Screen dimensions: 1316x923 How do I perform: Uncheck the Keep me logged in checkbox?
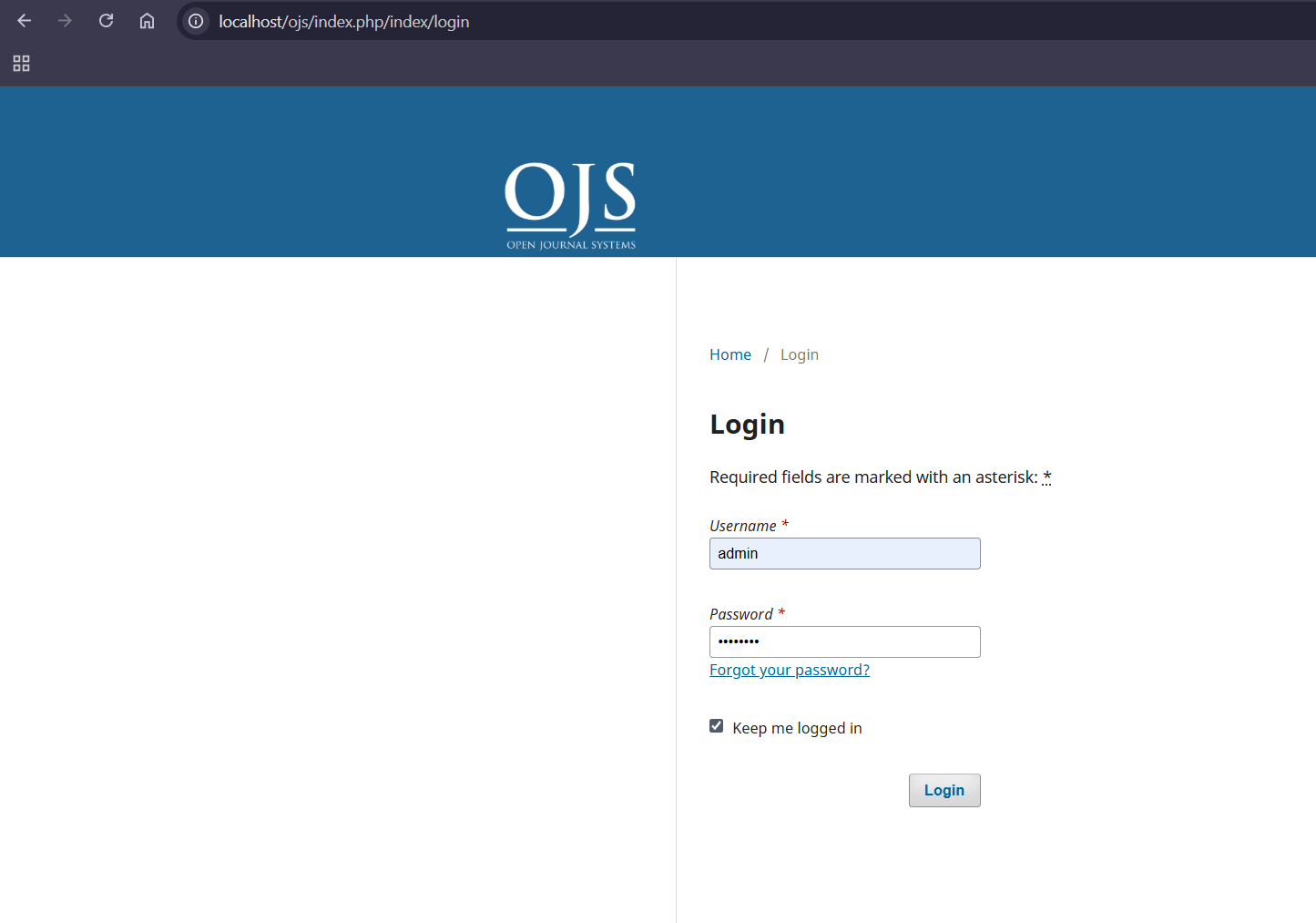pyautogui.click(x=717, y=726)
